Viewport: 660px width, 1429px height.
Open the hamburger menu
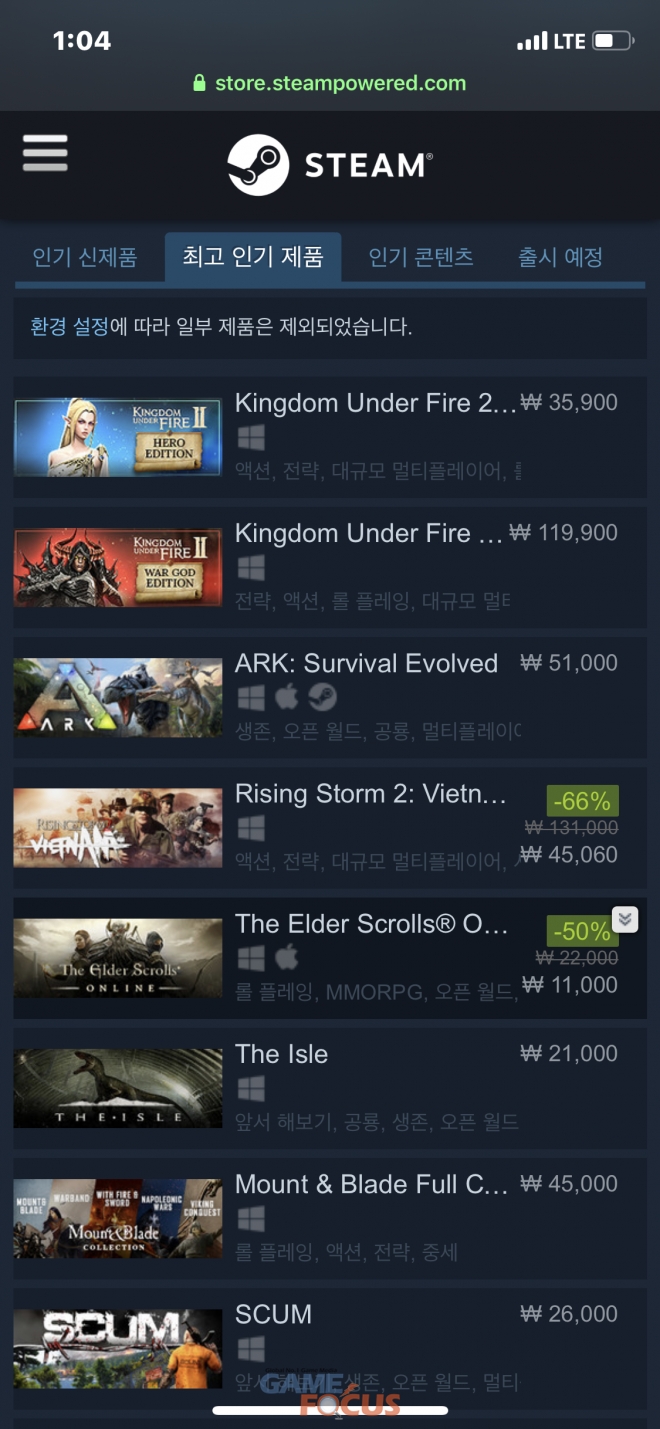click(45, 154)
